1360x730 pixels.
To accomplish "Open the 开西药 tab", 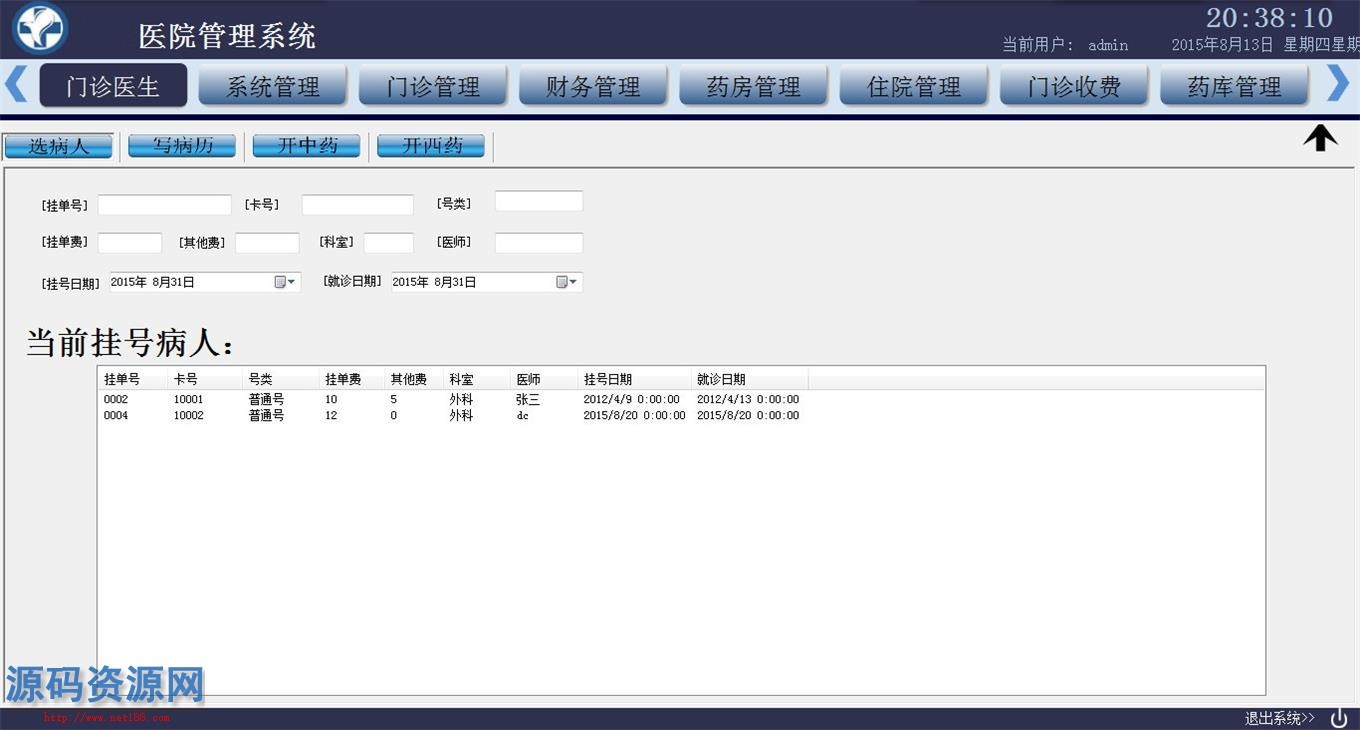I will [431, 146].
